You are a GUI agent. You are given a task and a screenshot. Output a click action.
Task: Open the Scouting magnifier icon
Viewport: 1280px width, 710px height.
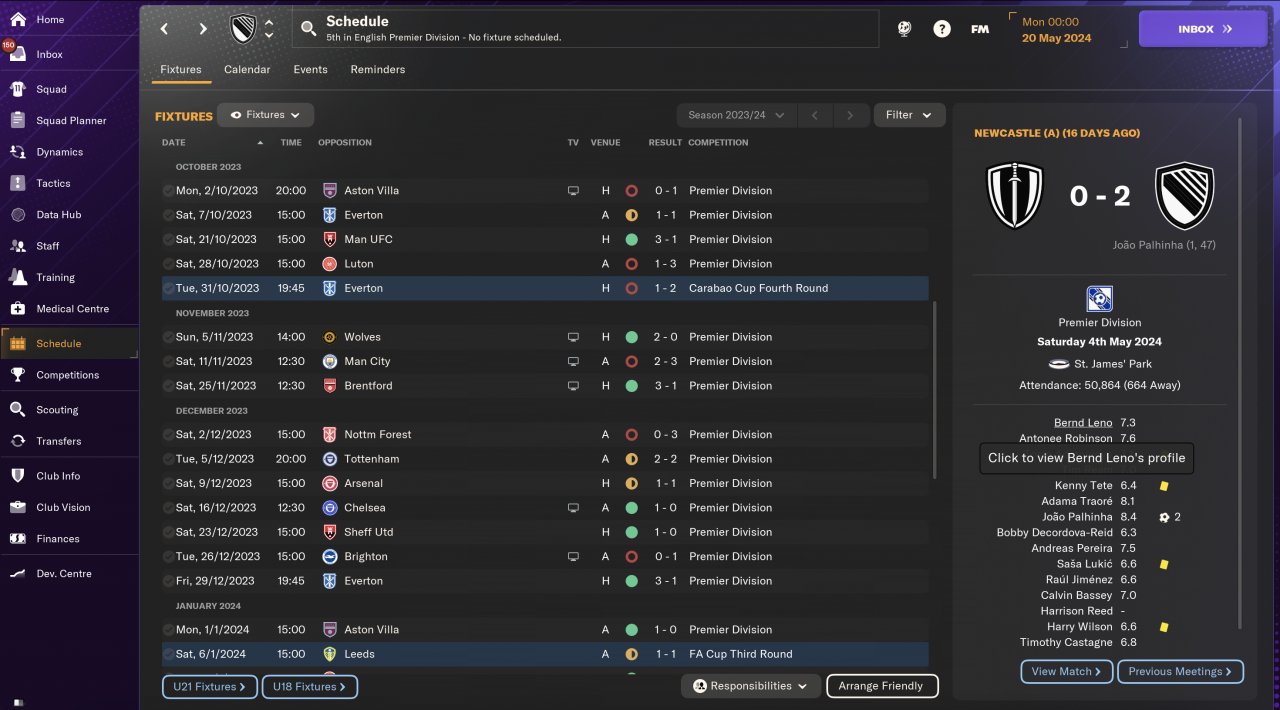pos(18,409)
